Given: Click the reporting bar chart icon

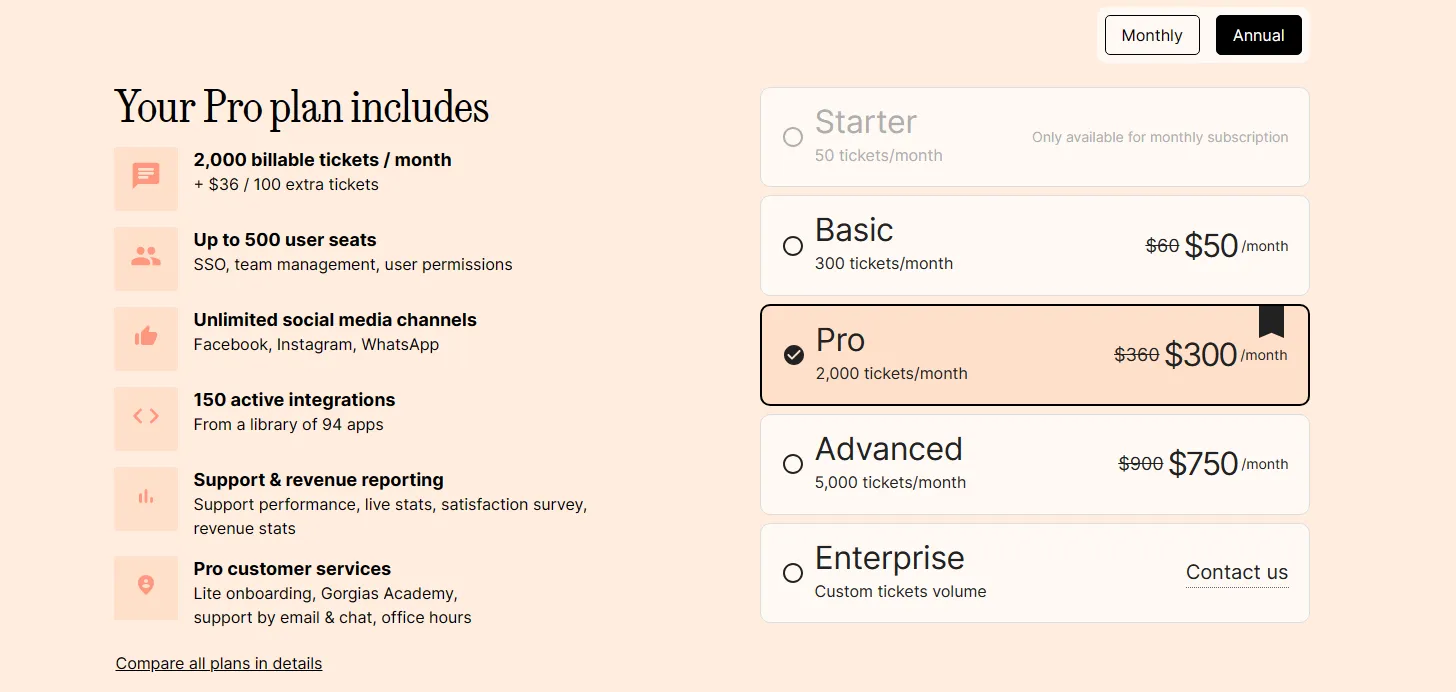Looking at the screenshot, I should click(x=146, y=496).
